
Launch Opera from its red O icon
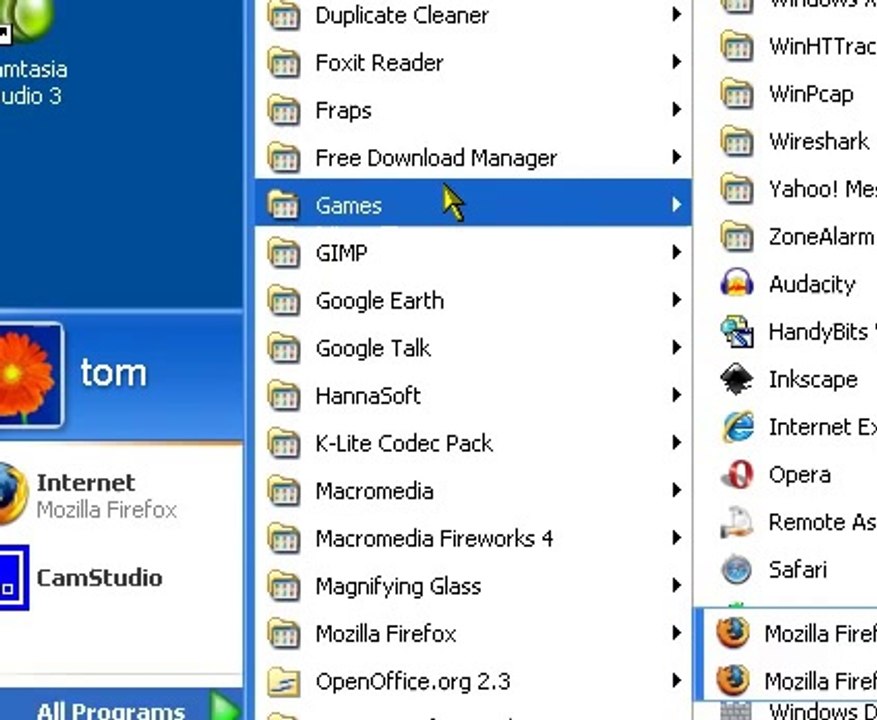coord(737,474)
